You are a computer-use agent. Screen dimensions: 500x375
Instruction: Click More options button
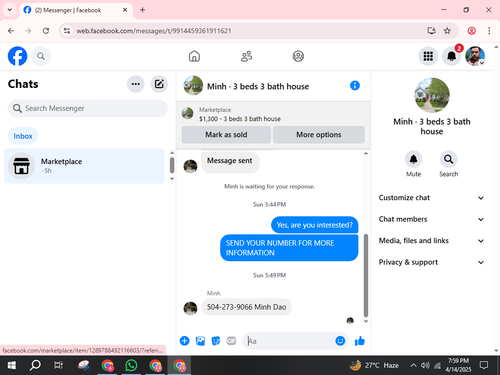click(x=319, y=135)
